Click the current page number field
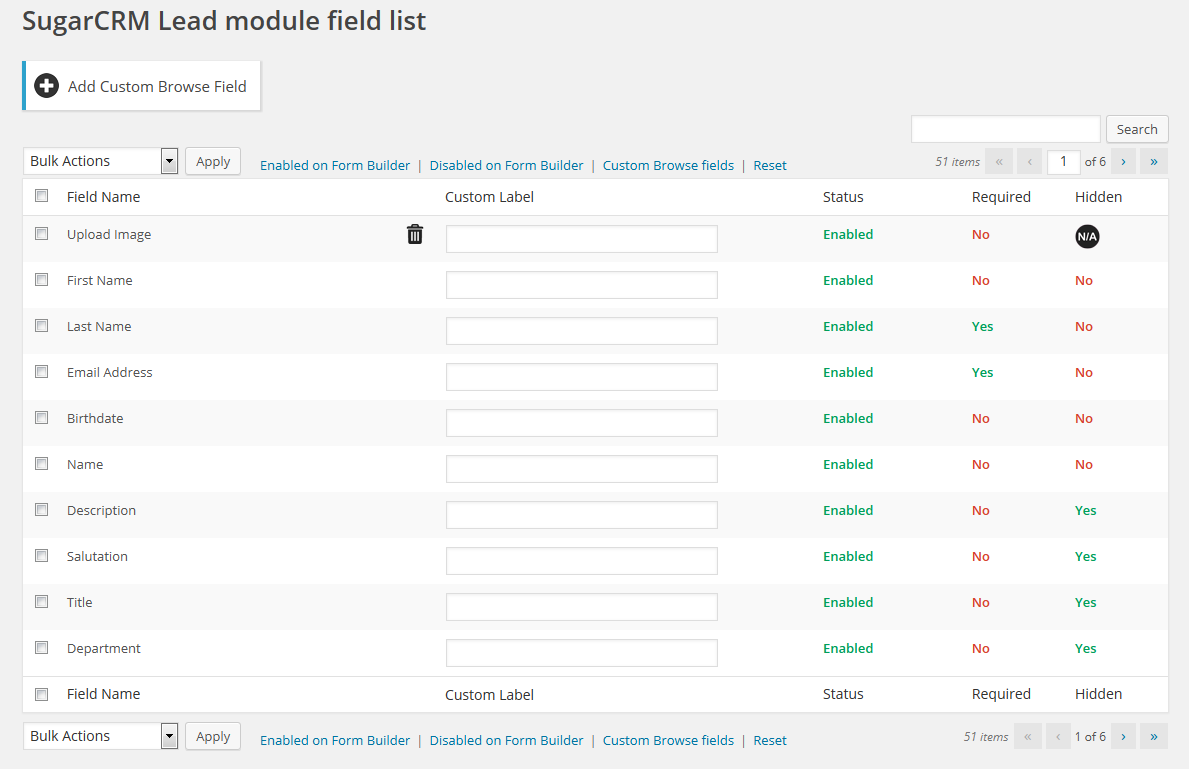The width and height of the screenshot is (1189, 769). pyautogui.click(x=1063, y=162)
